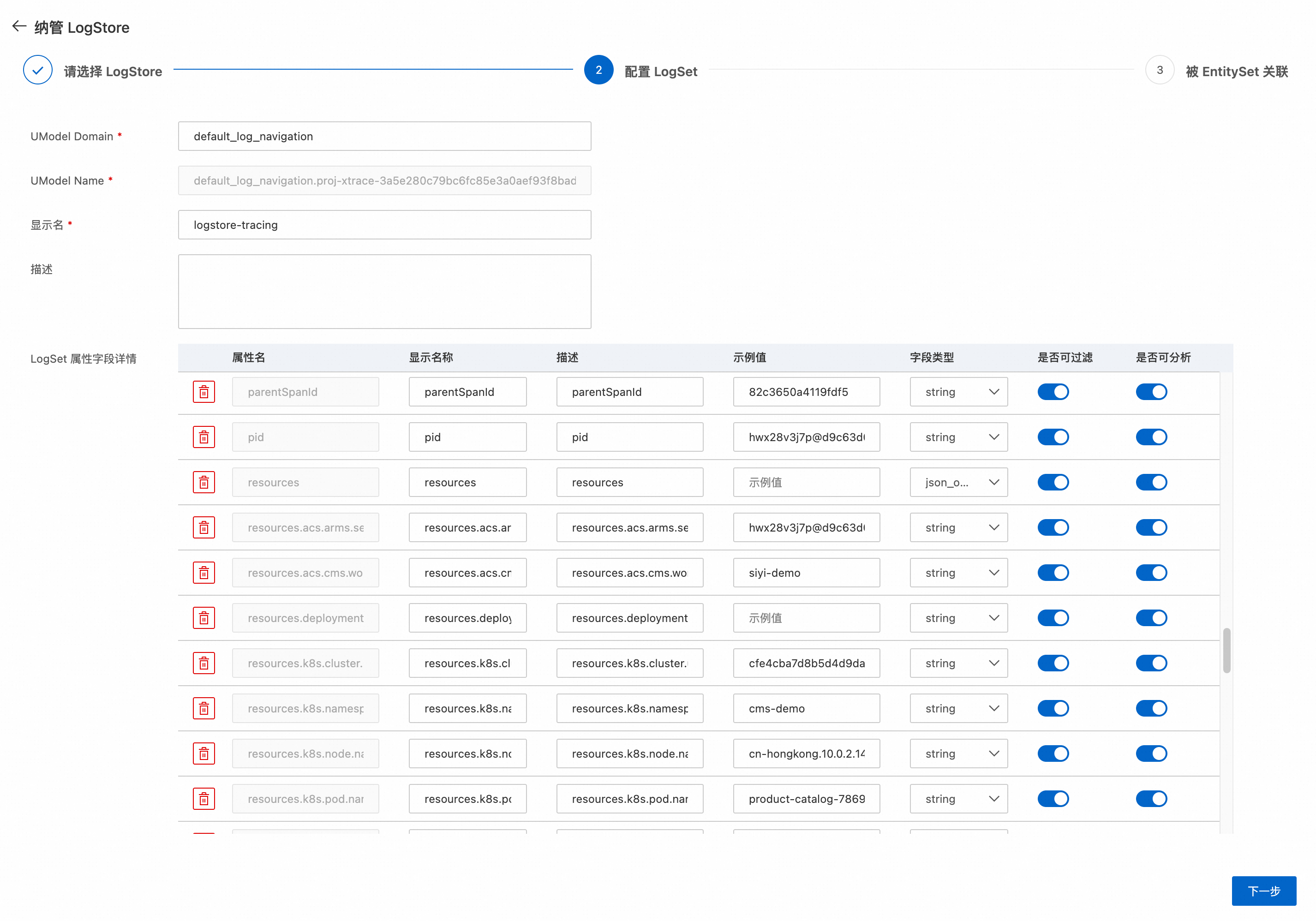
Task: Click the 下一步 button
Action: (x=1263, y=891)
